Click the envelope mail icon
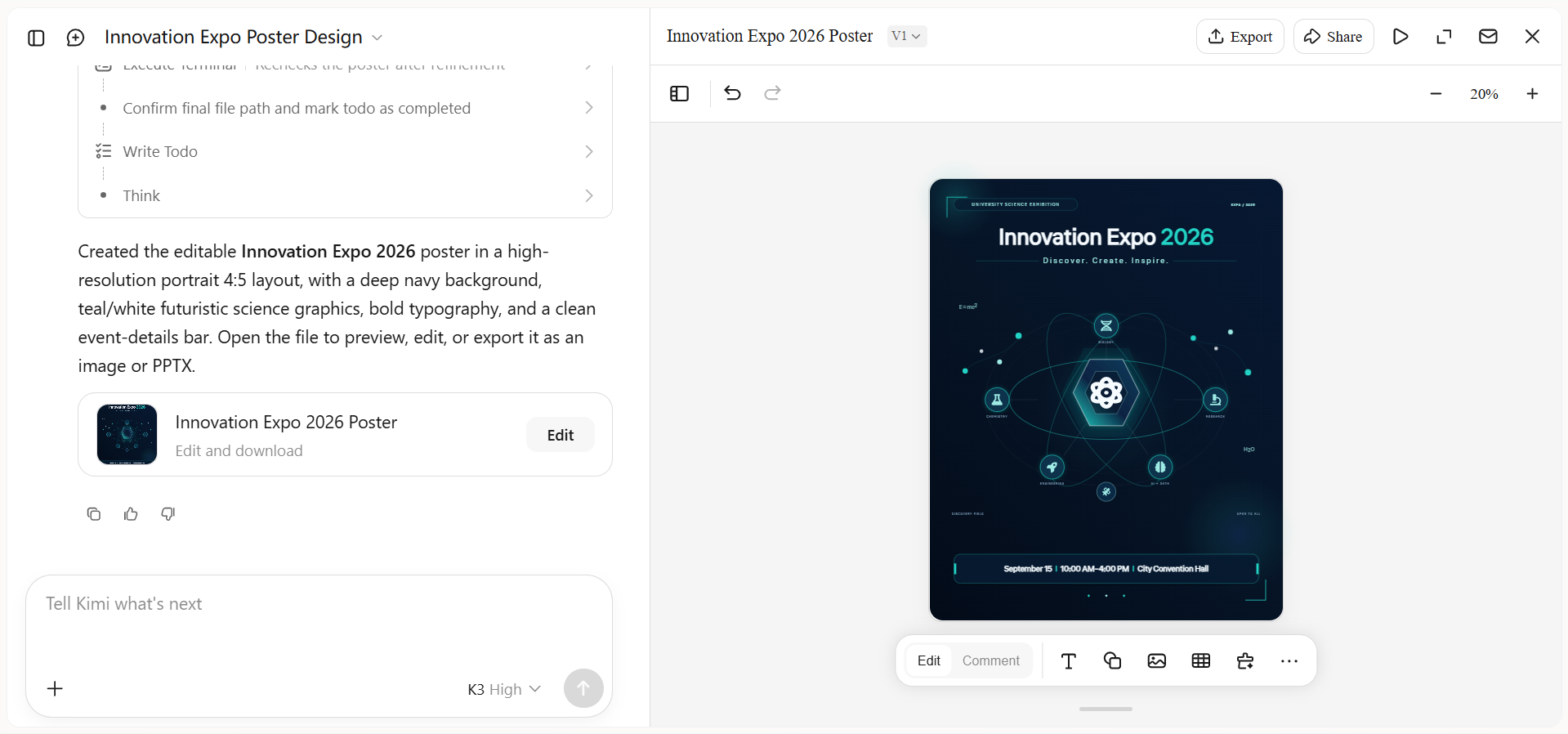1568x734 pixels. [1488, 36]
